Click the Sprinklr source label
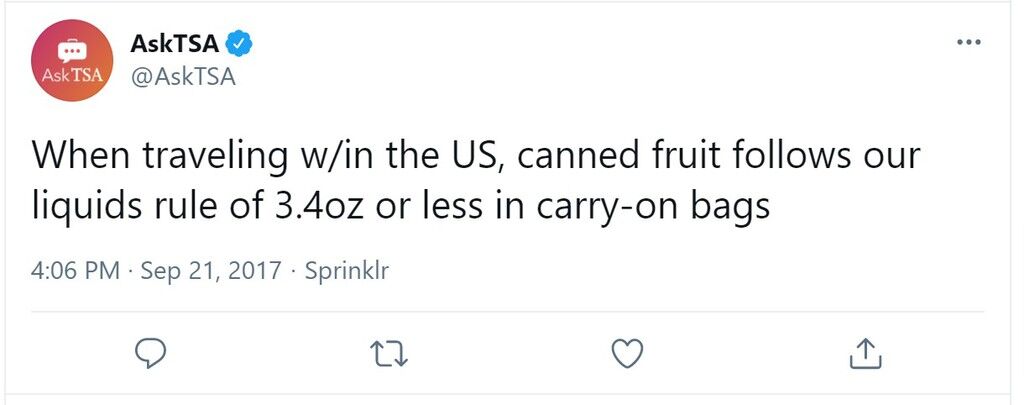Screen dimensions: 1024x405 point(347,270)
